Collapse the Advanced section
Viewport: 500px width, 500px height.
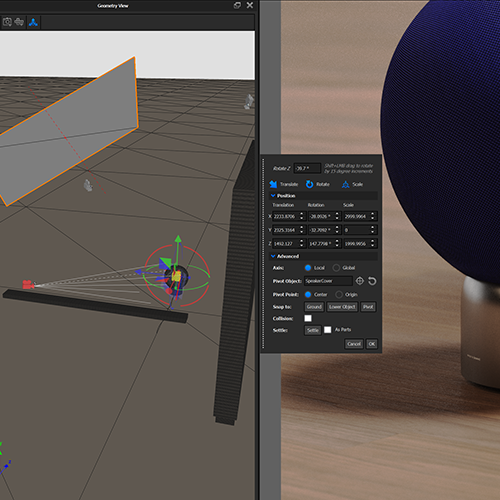click(x=273, y=256)
